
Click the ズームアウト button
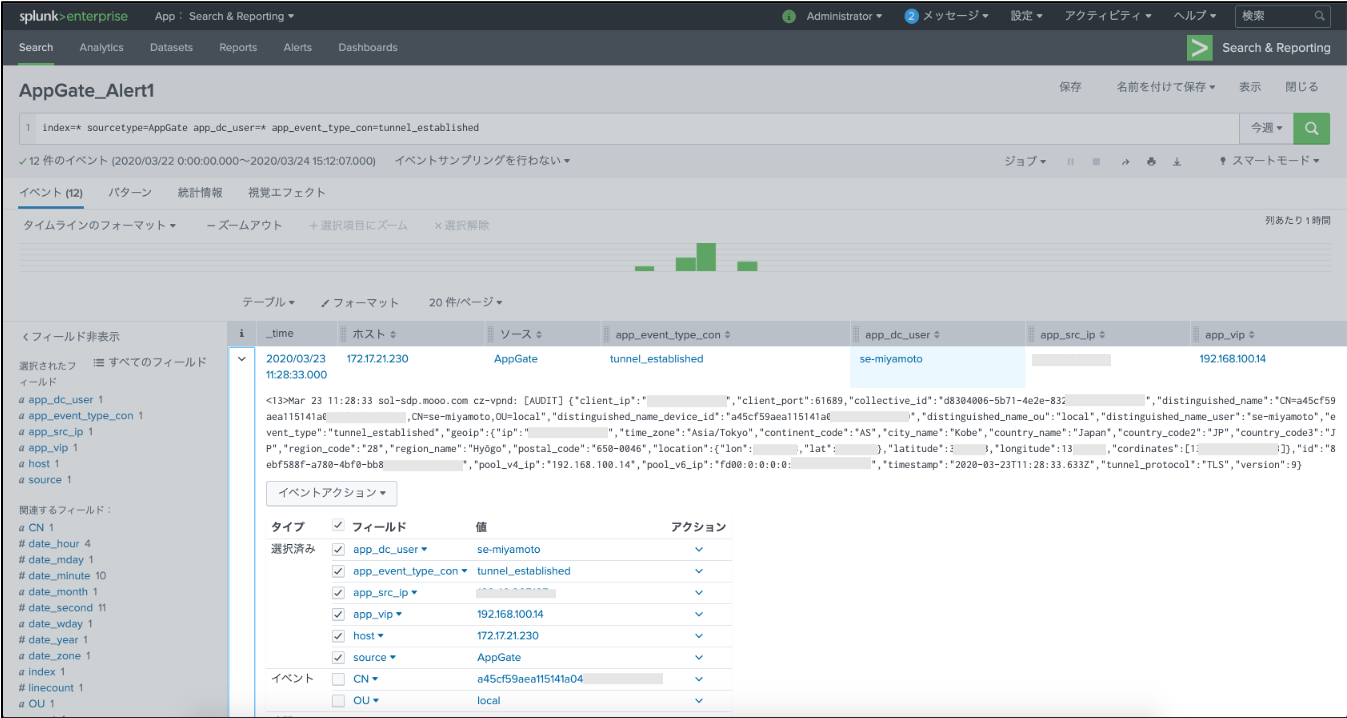(x=245, y=226)
